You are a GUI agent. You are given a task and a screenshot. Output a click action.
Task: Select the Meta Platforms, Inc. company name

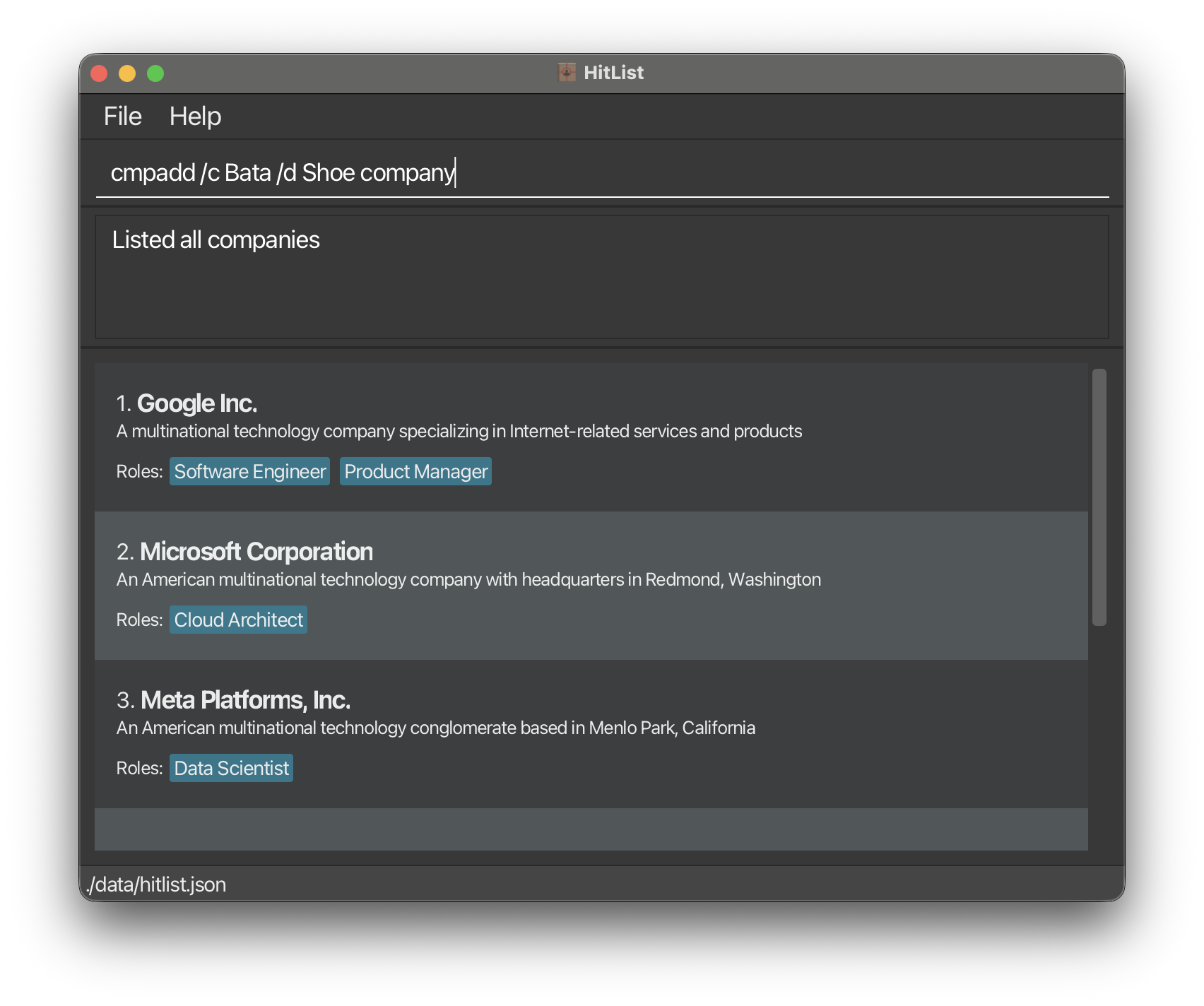[x=245, y=700]
